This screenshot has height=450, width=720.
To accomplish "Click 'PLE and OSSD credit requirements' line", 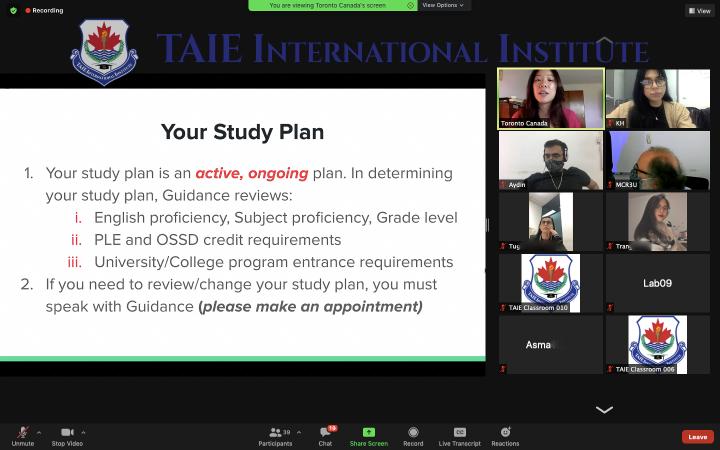I will click(x=218, y=240).
